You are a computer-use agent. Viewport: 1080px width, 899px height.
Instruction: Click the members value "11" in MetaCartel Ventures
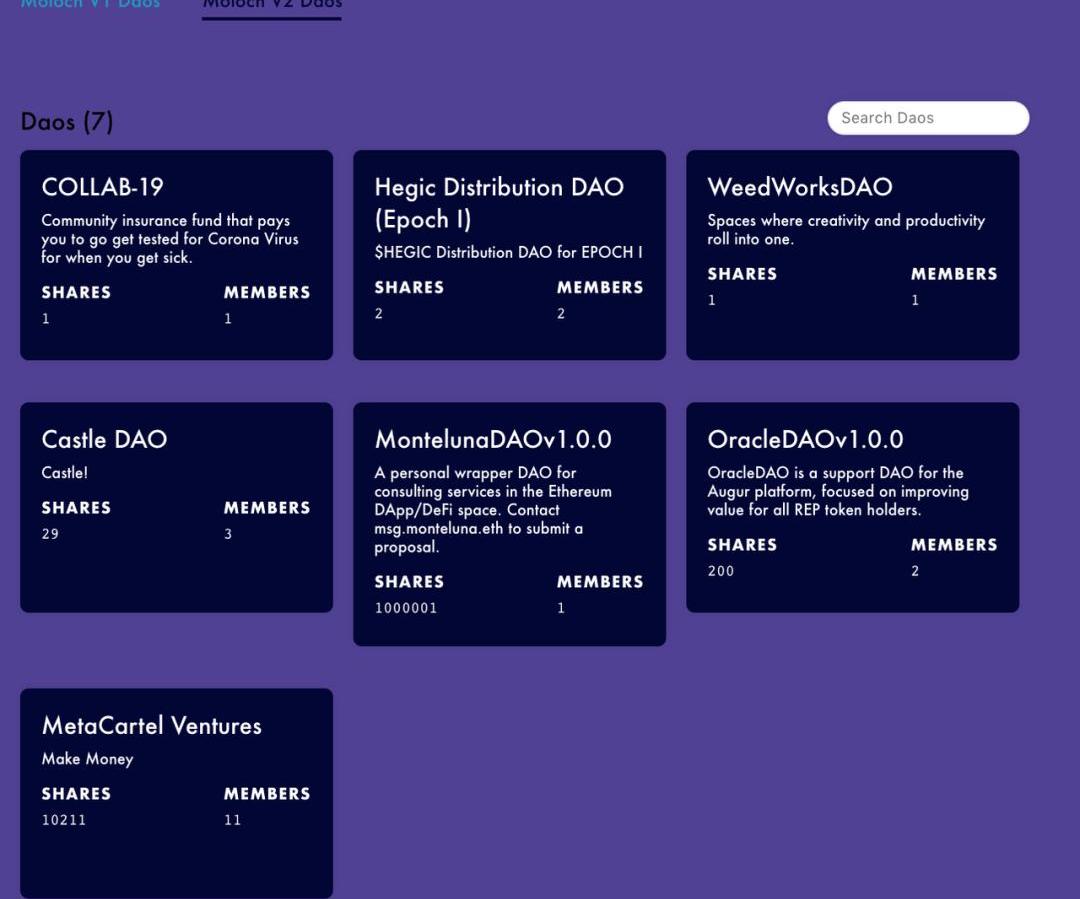232,820
